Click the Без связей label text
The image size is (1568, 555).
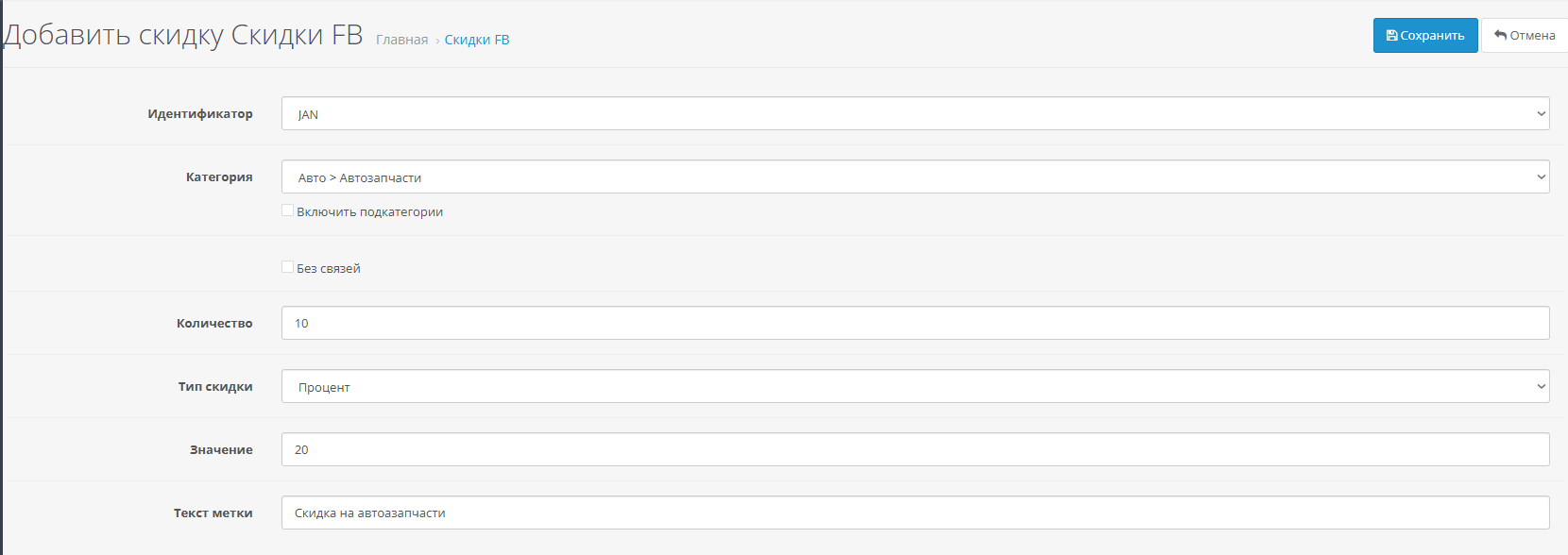pyautogui.click(x=329, y=269)
